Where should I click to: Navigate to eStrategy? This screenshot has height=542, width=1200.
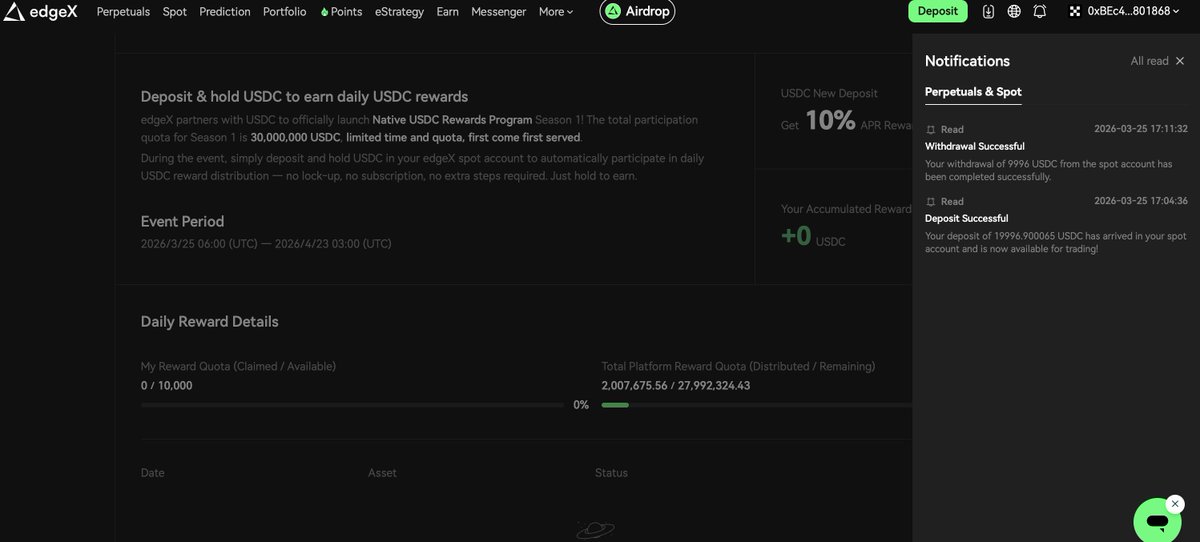pyautogui.click(x=399, y=12)
